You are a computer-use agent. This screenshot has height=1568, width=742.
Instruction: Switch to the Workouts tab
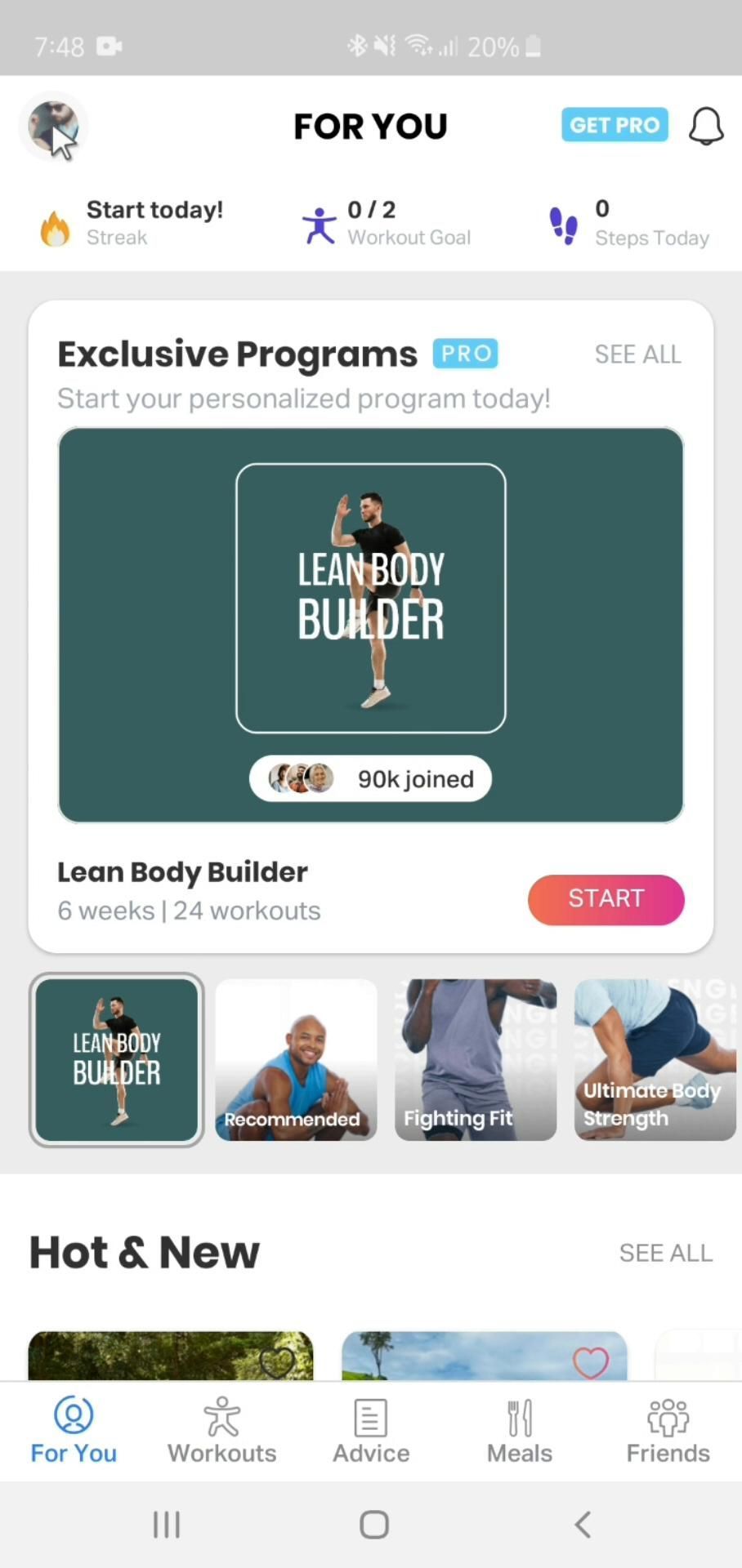coord(222,1431)
